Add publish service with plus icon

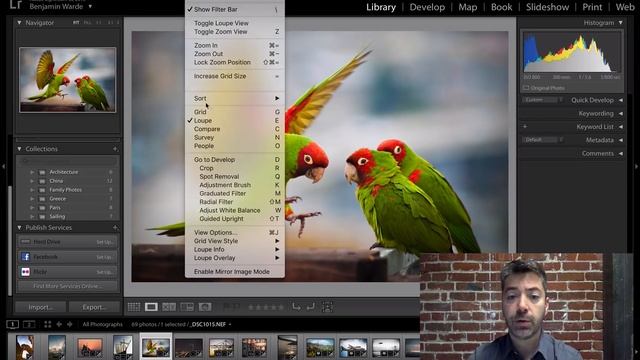115,227
